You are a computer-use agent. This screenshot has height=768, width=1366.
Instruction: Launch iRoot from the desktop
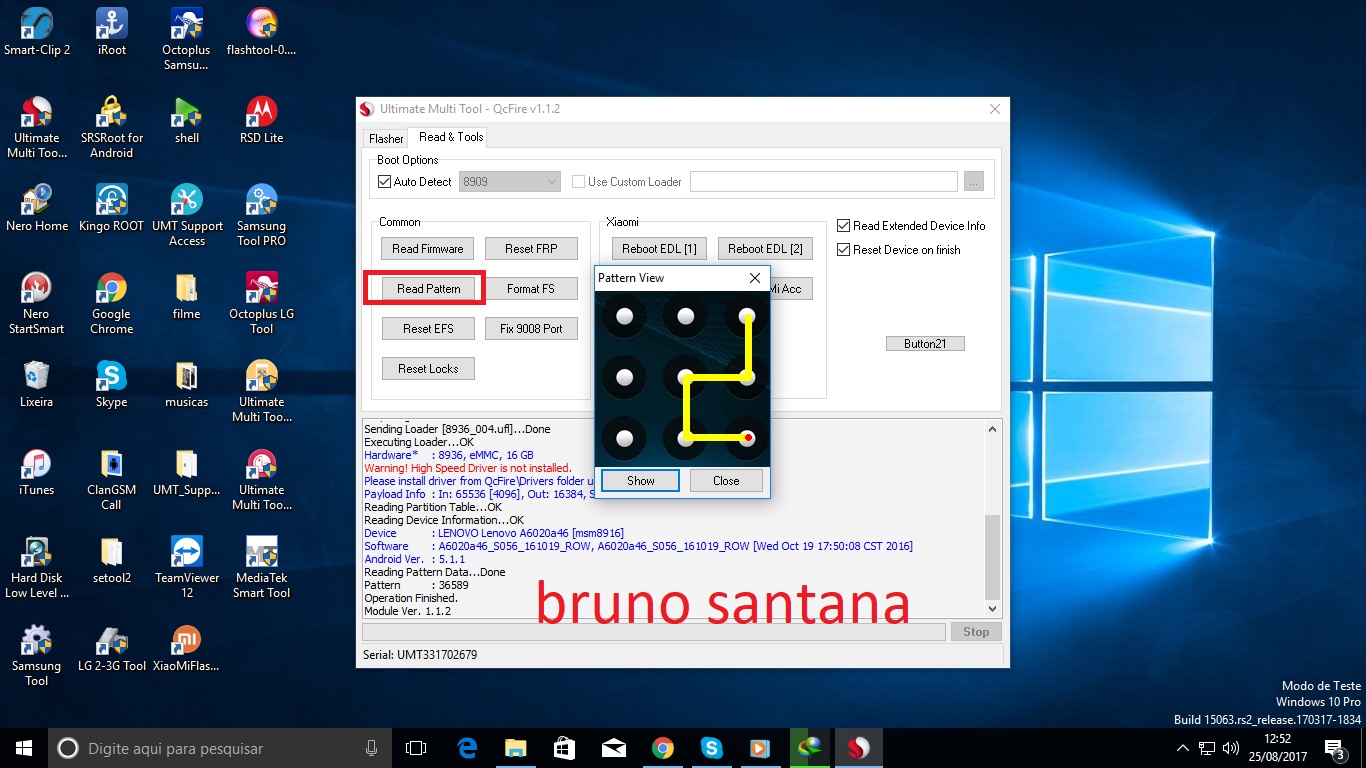[x=112, y=32]
